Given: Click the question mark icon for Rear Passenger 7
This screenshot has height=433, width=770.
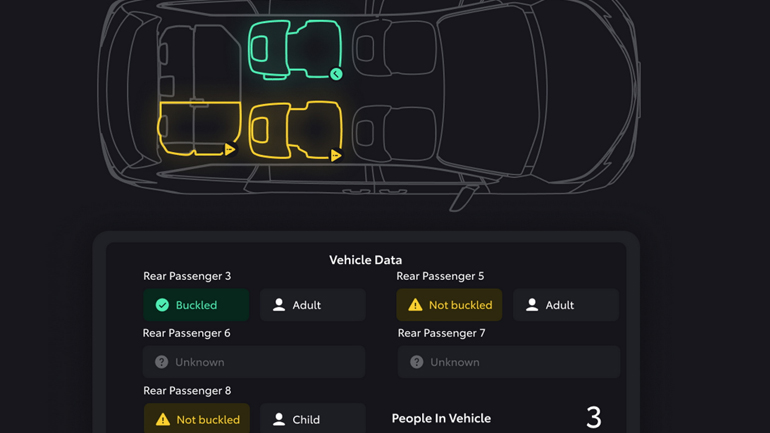Looking at the screenshot, I should (x=417, y=362).
